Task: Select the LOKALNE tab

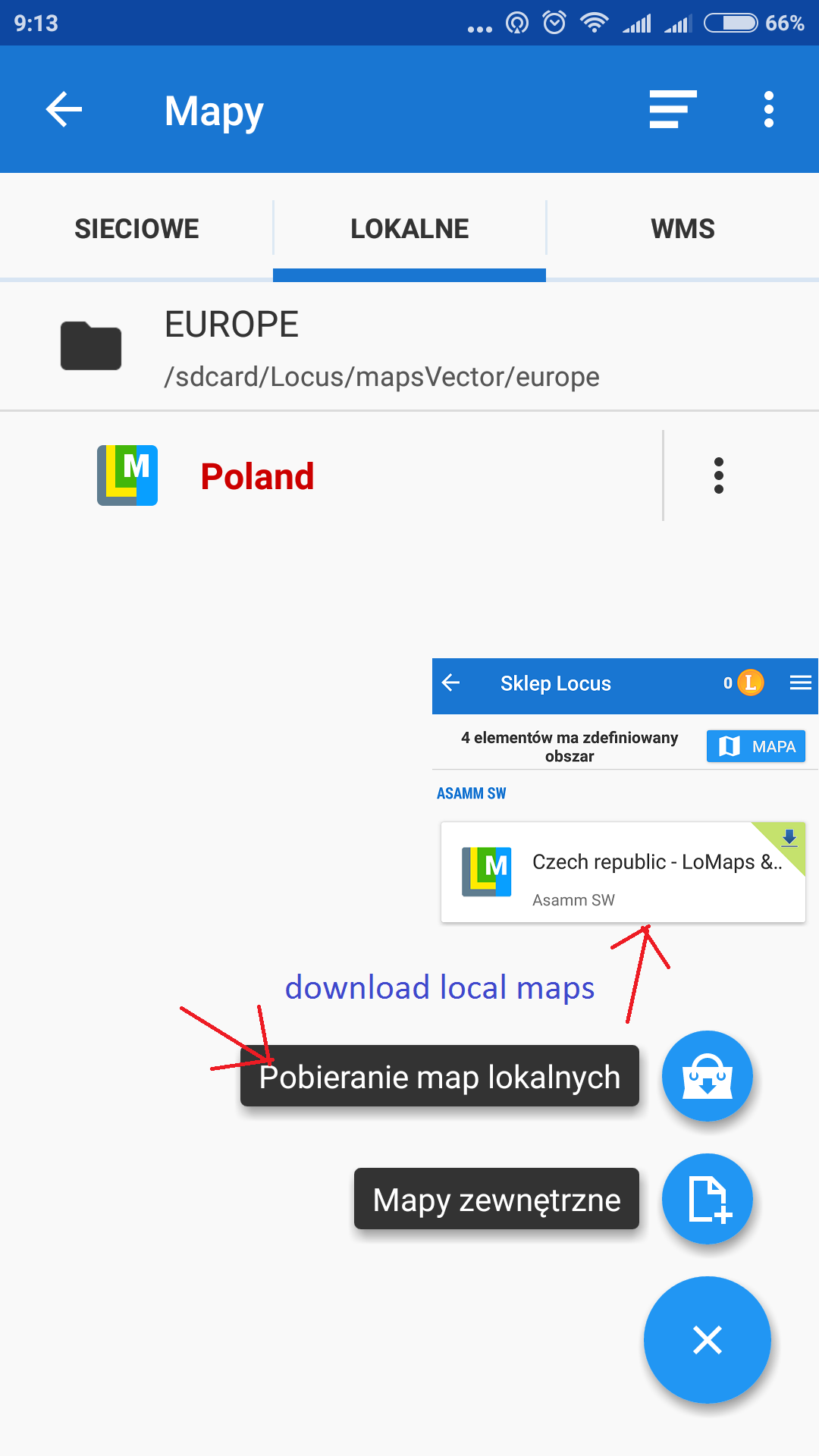Action: (x=409, y=228)
